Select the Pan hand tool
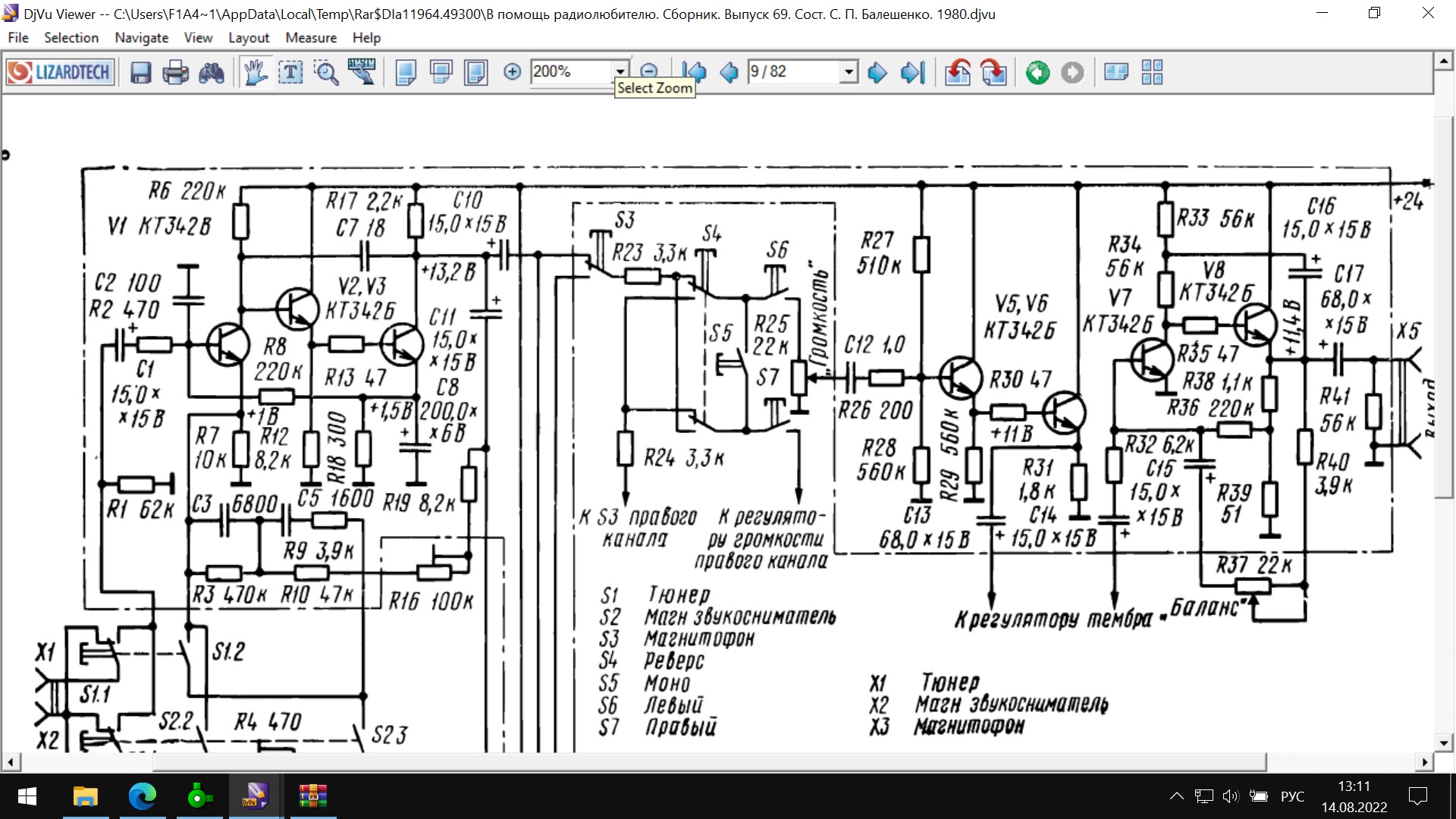Viewport: 1456px width, 819px height. [x=256, y=73]
